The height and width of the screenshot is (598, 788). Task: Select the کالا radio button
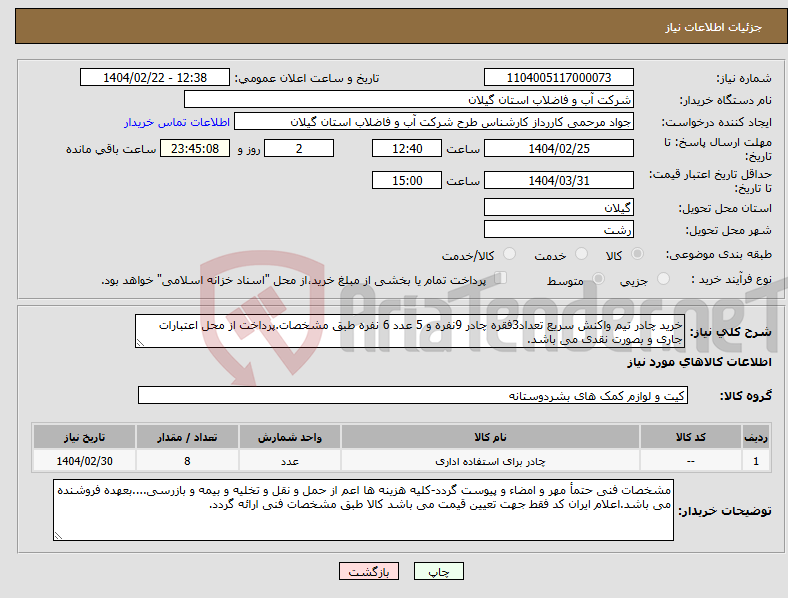(x=637, y=254)
